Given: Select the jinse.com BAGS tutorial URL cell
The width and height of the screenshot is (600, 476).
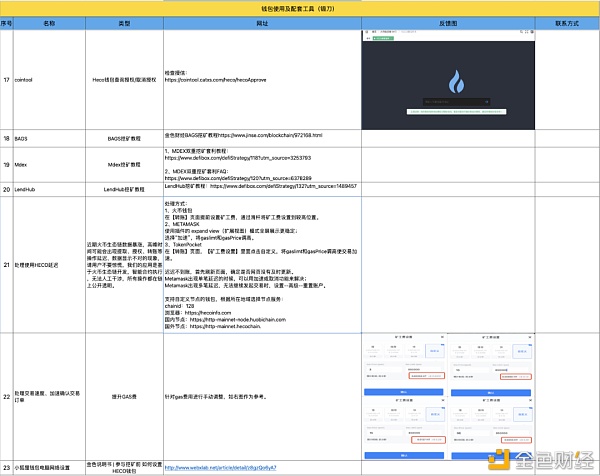Looking at the screenshot, I should 262,139.
